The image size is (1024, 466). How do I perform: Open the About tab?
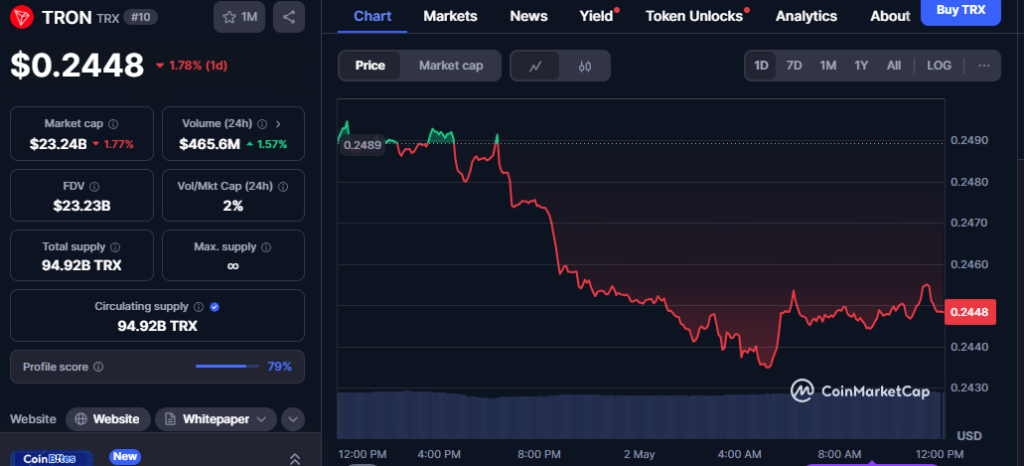click(889, 16)
